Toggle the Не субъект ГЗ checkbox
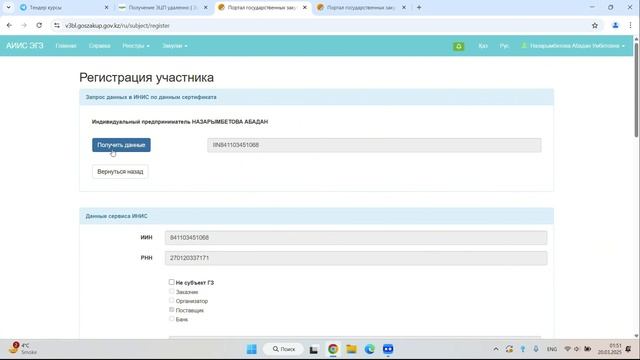 click(x=171, y=282)
